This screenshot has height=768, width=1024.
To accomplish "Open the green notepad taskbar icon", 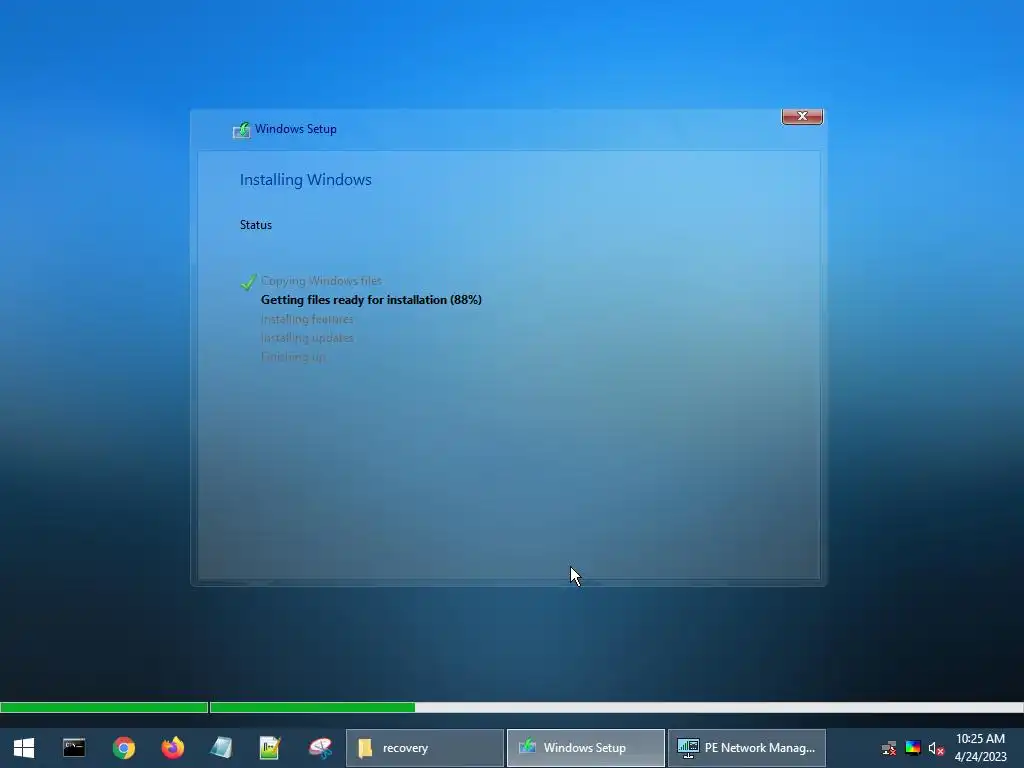I will [x=270, y=748].
